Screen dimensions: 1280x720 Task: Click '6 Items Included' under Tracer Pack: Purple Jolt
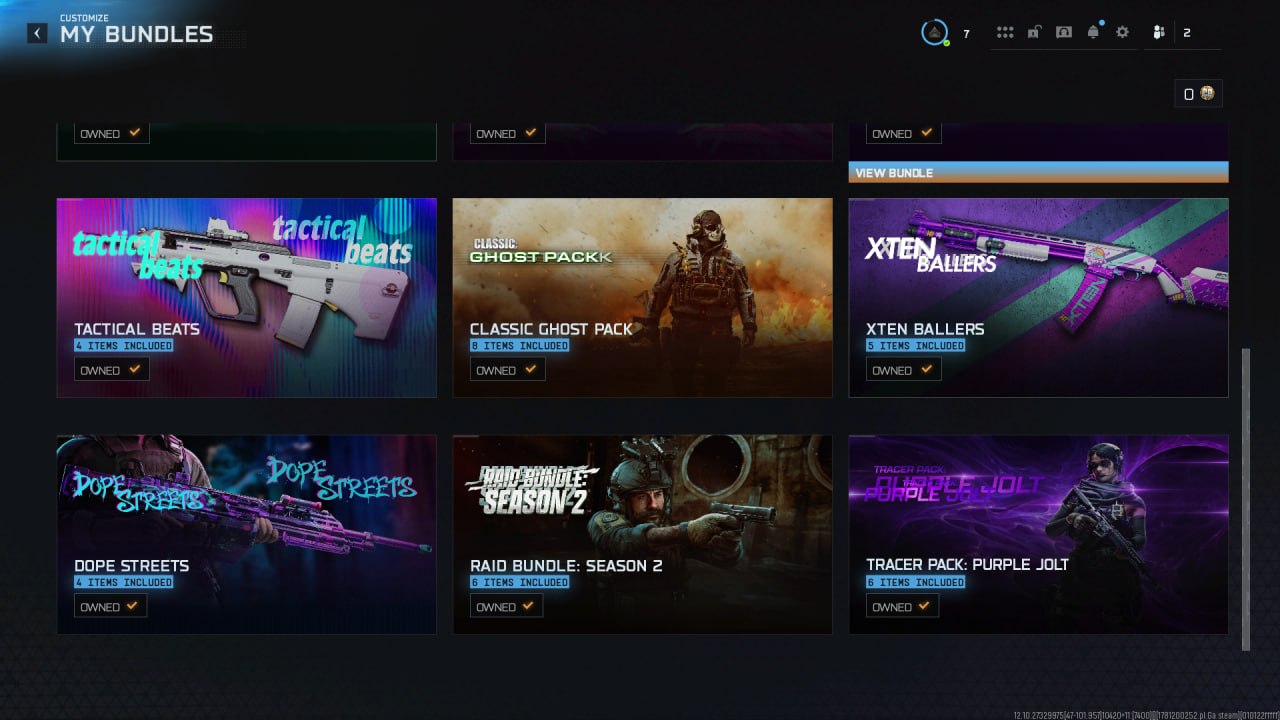916,582
